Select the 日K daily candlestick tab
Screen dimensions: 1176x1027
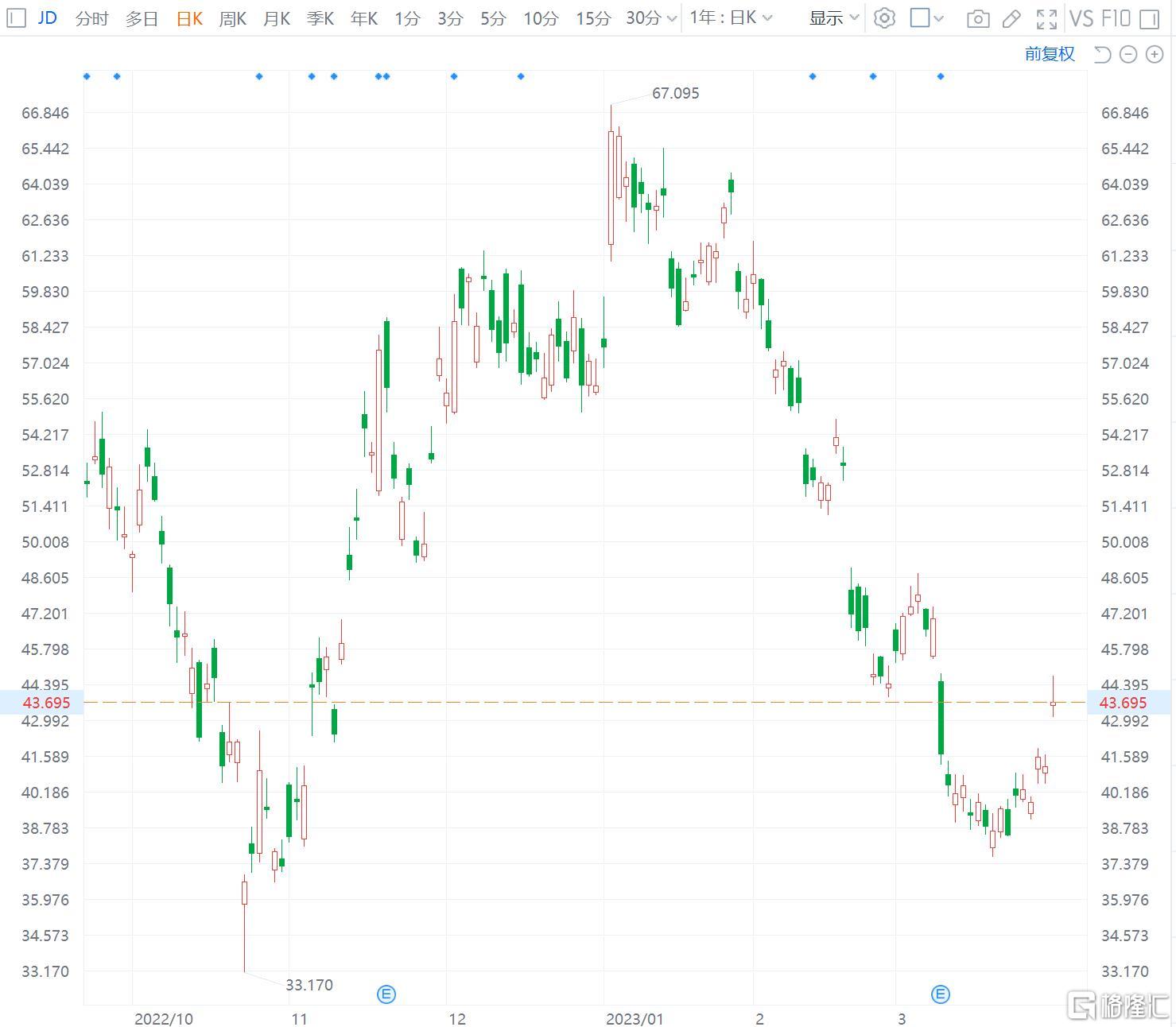[x=189, y=18]
